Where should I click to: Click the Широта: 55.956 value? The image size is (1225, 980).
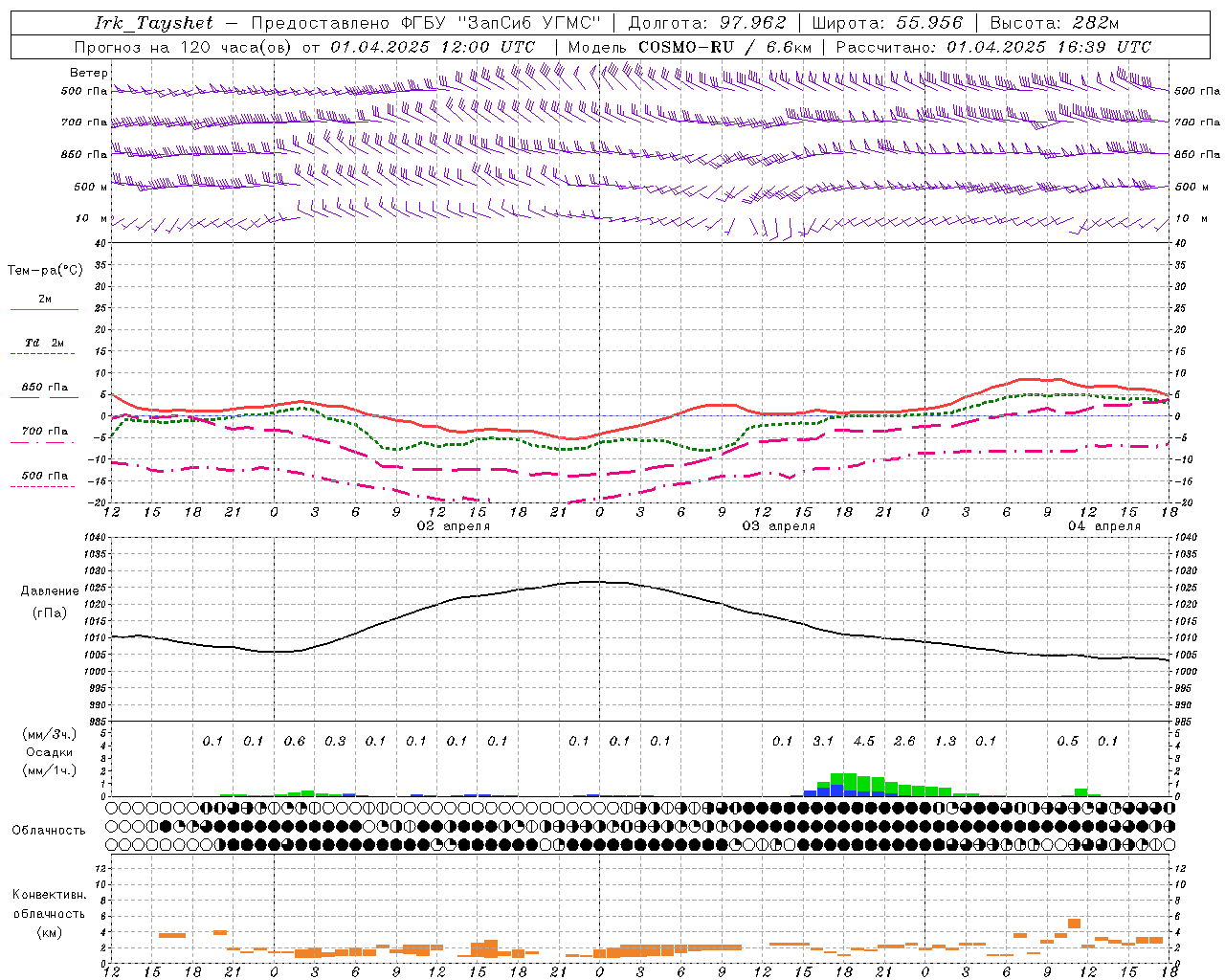pyautogui.click(x=887, y=23)
